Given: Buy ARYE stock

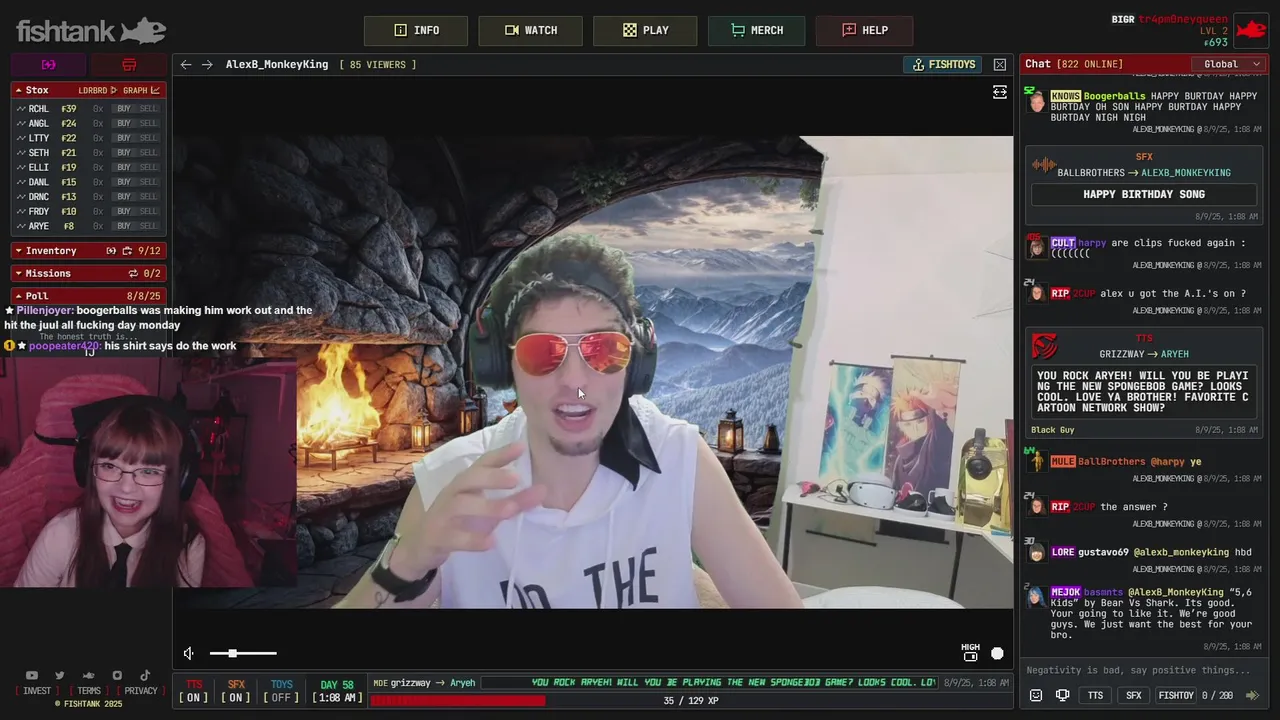Looking at the screenshot, I should point(124,226).
